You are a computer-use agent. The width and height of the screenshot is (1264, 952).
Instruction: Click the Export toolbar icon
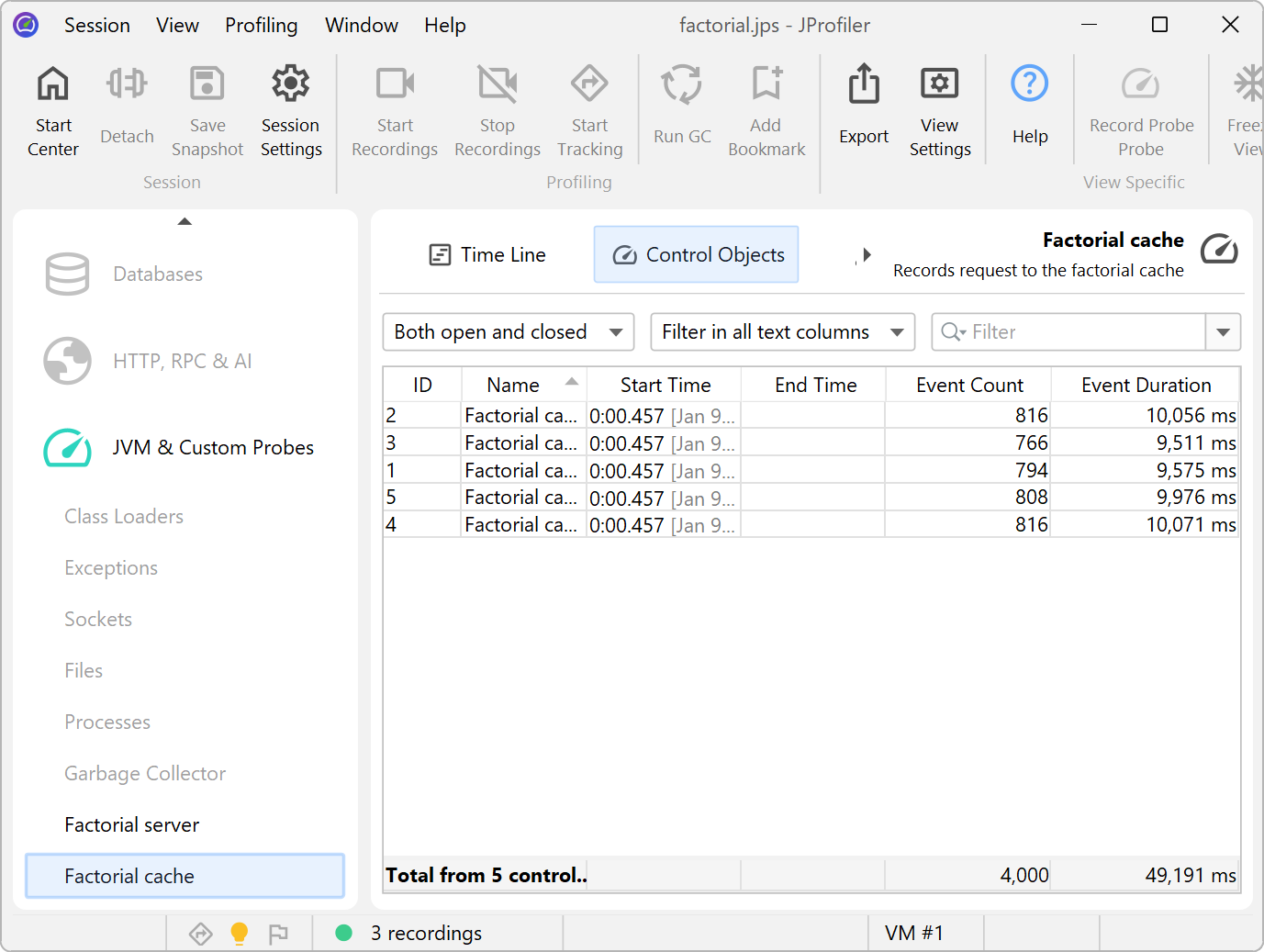tap(863, 85)
